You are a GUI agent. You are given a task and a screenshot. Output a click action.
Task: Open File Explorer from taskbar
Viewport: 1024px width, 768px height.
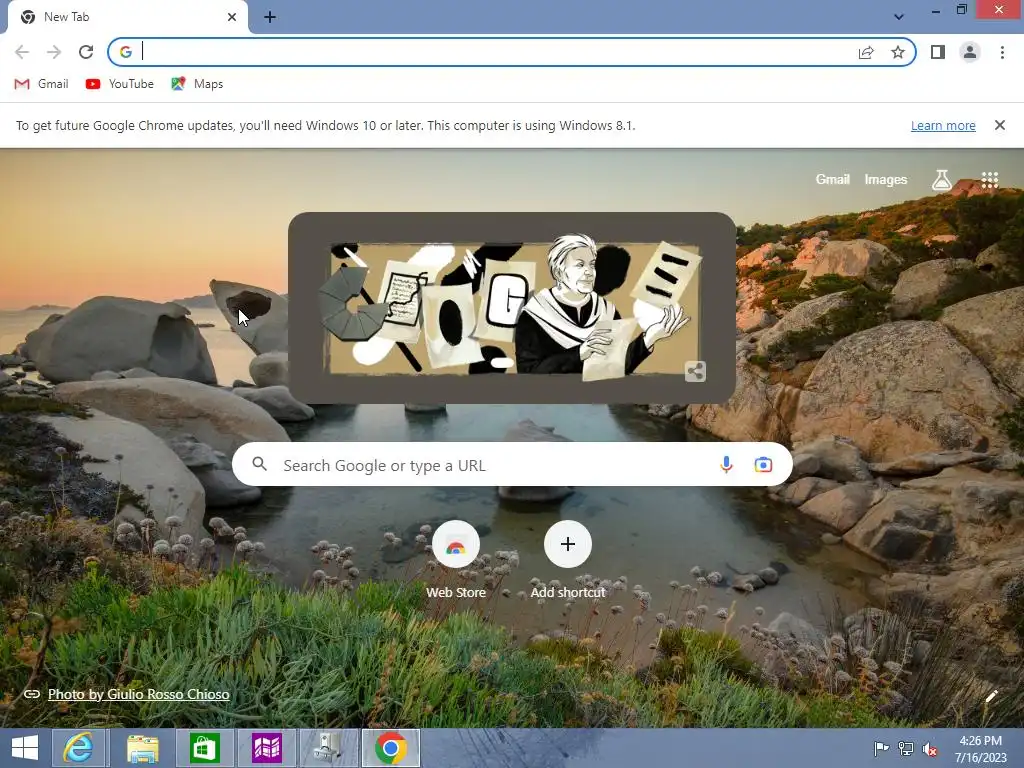coord(142,748)
